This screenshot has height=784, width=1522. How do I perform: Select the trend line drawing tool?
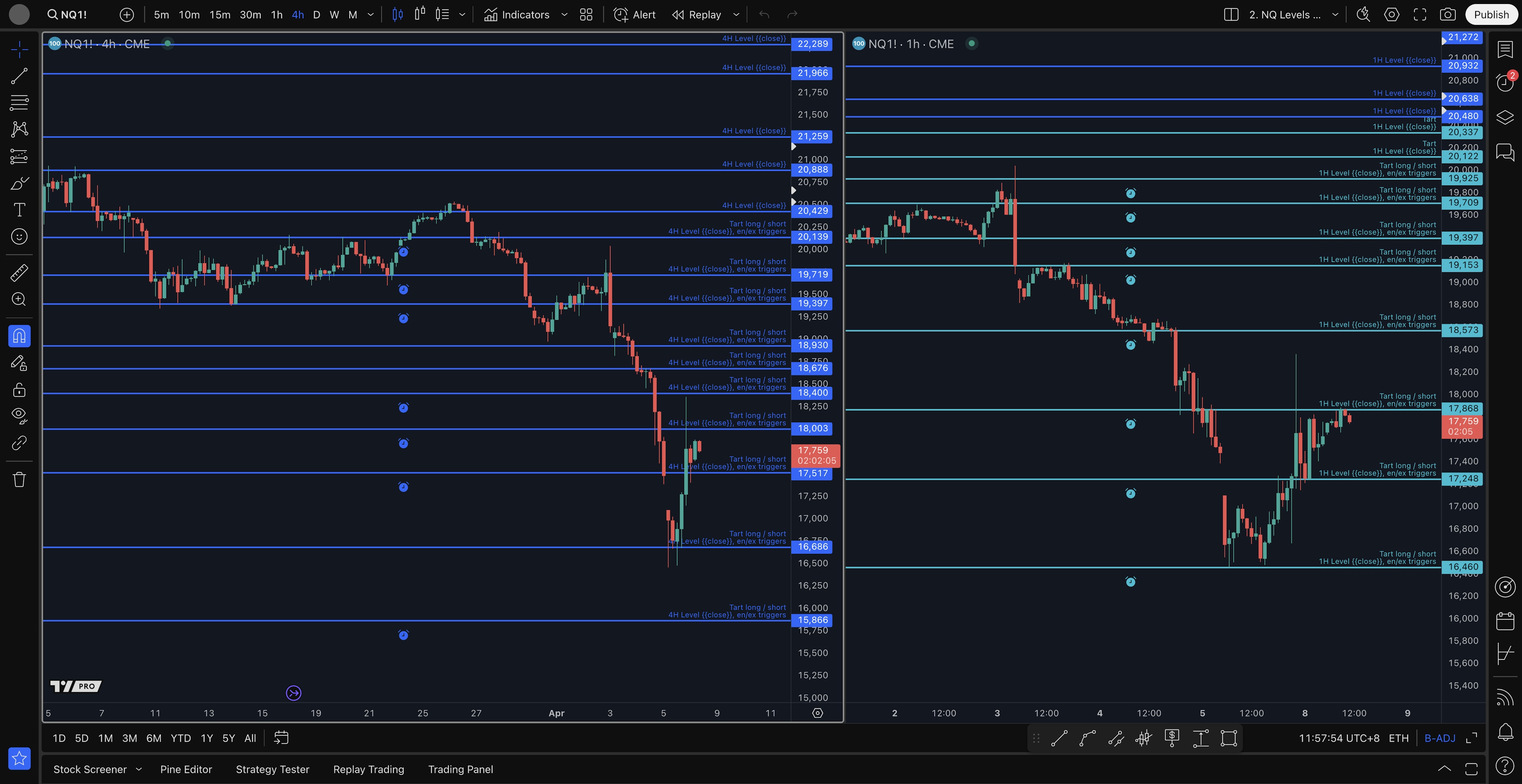point(19,76)
